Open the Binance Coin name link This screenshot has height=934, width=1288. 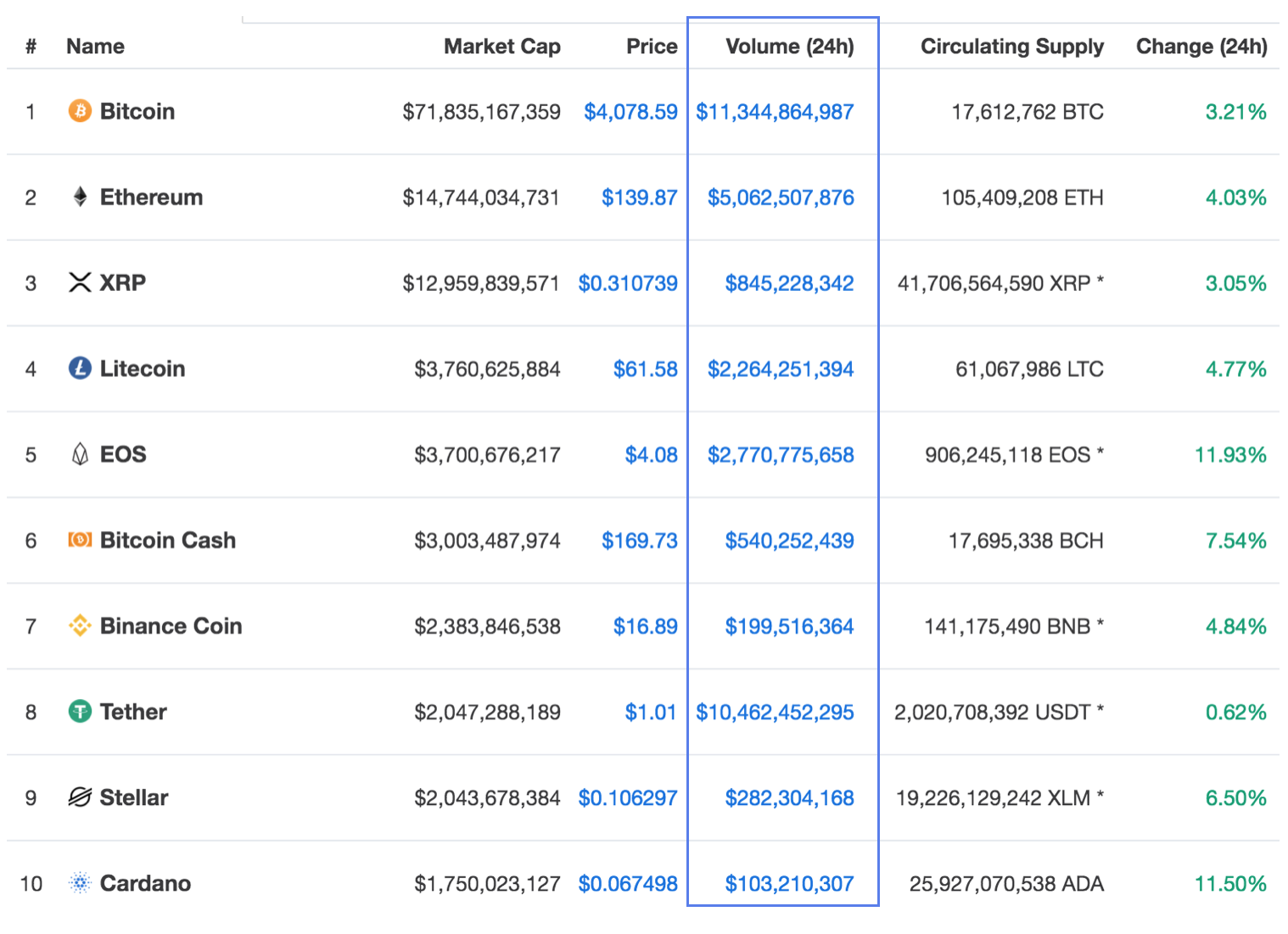(171, 626)
